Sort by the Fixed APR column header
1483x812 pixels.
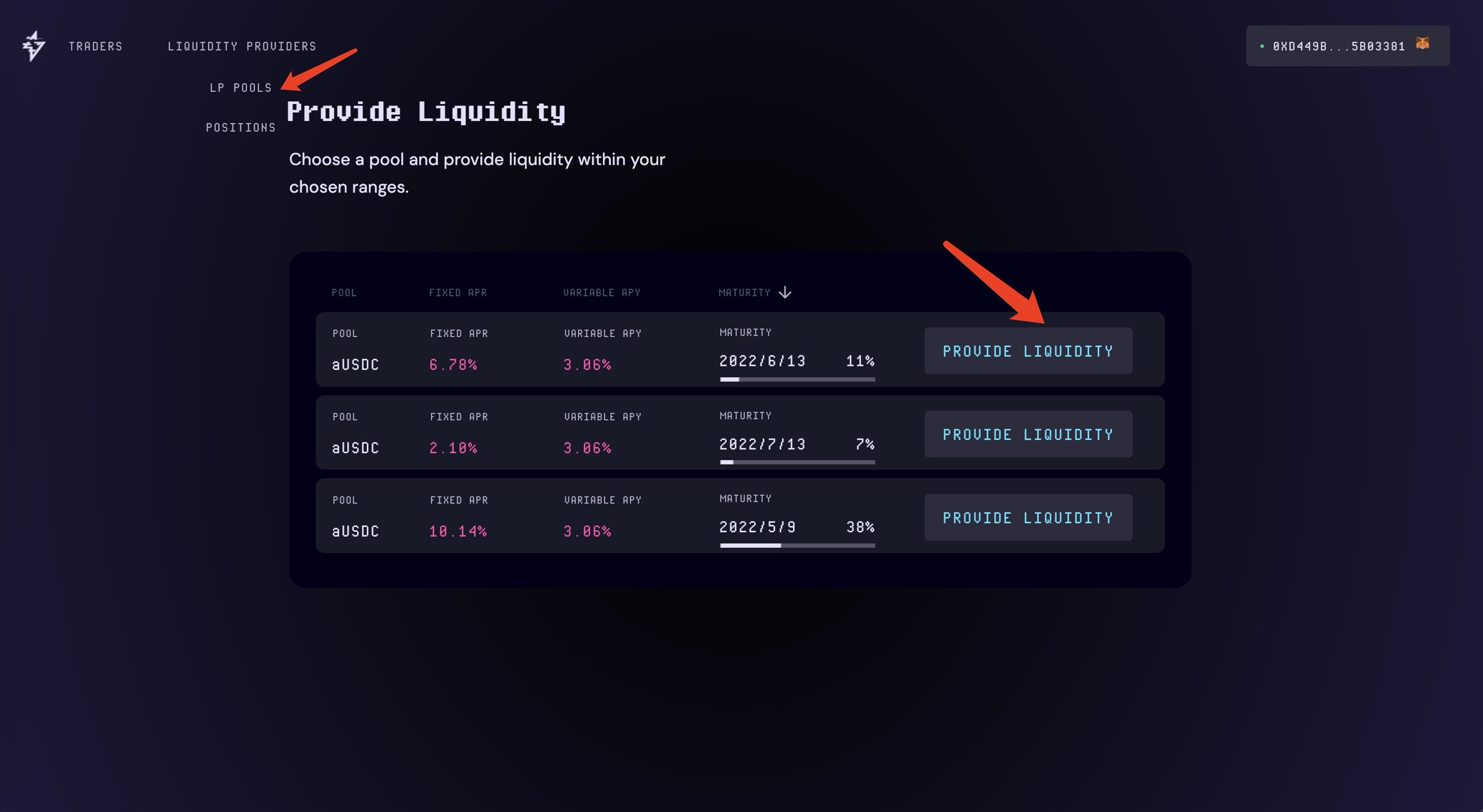[x=458, y=293]
